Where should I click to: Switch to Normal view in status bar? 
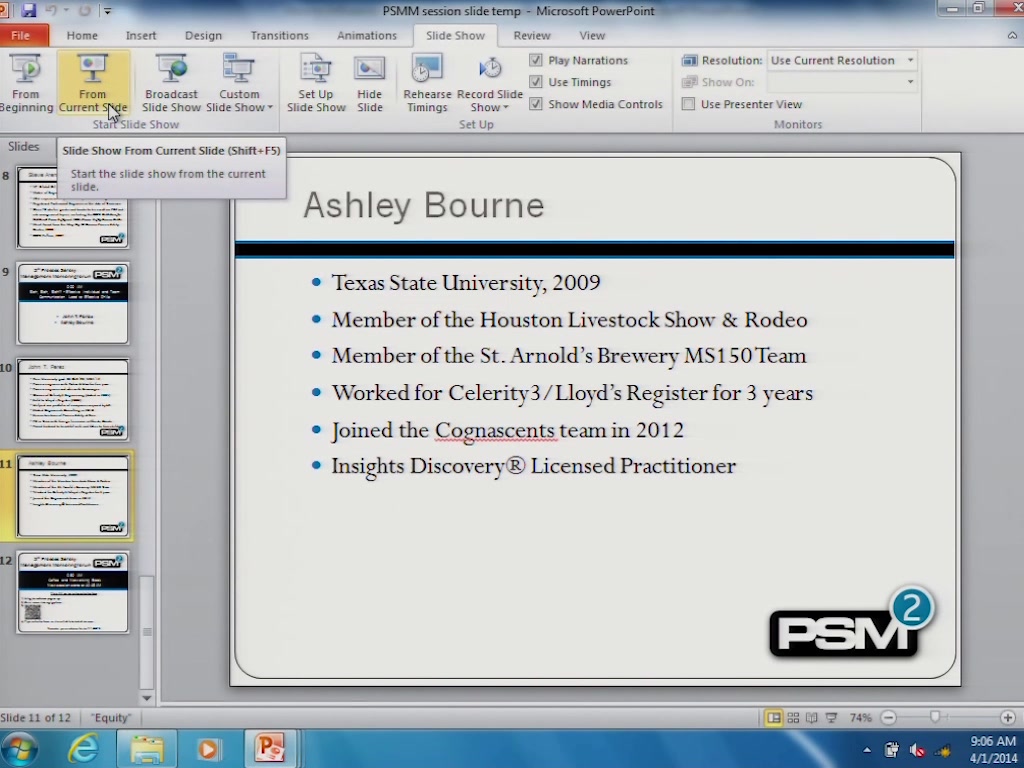[x=774, y=718]
